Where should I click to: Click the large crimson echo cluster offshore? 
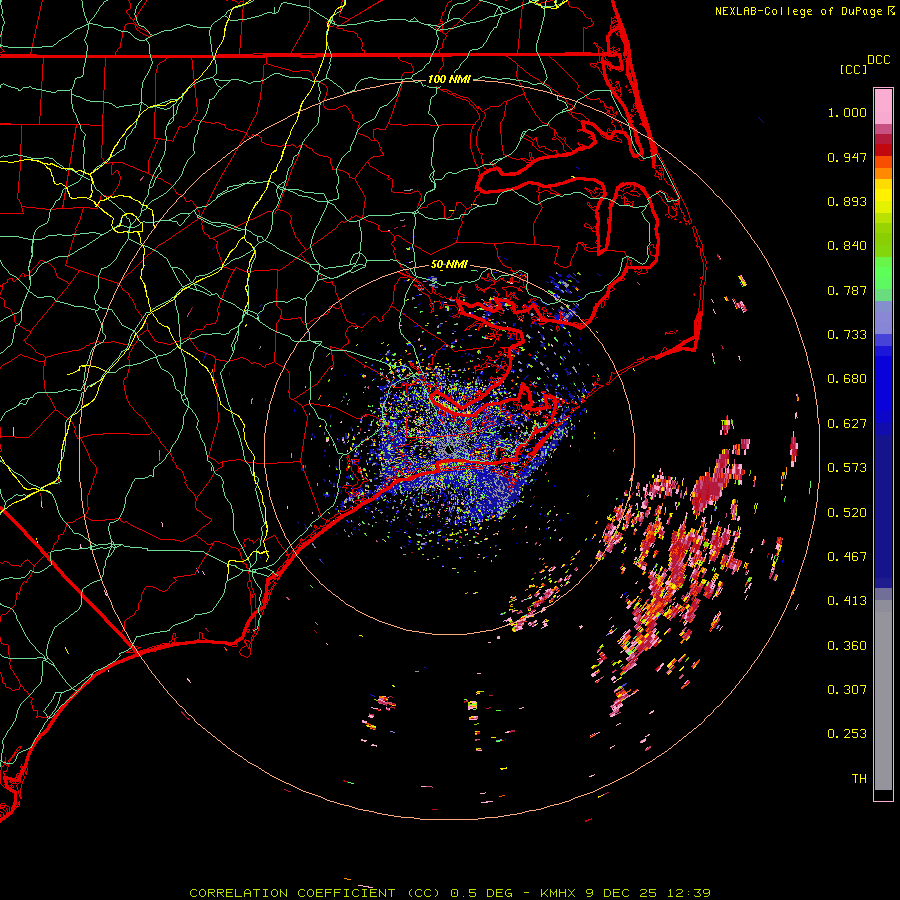[x=709, y=488]
